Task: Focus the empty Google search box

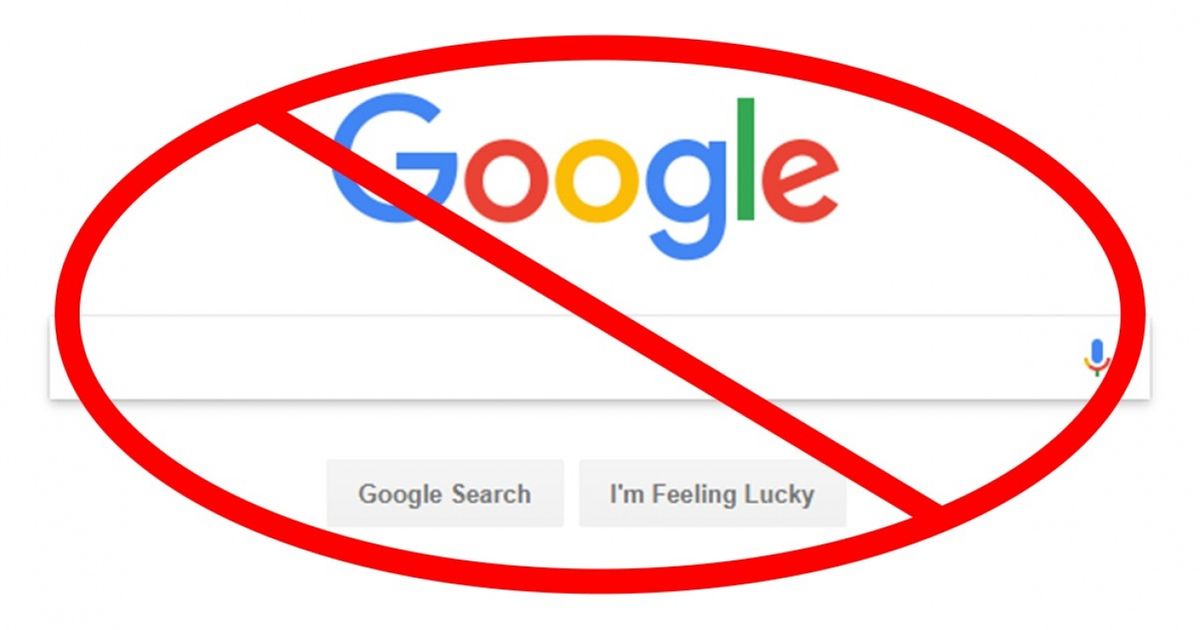Action: point(600,358)
